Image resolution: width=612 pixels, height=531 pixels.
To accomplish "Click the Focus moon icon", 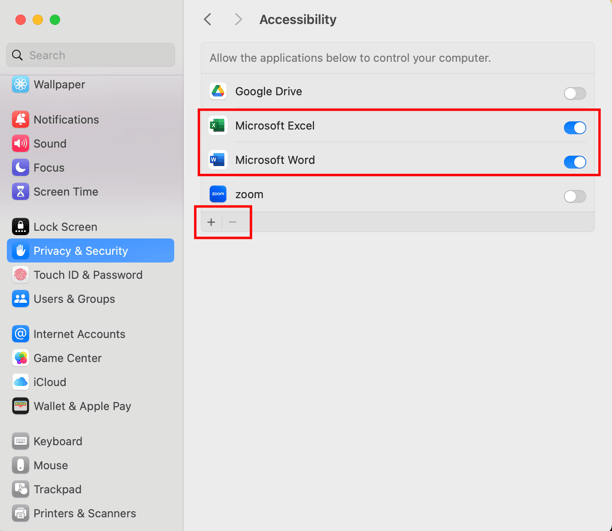I will point(20,168).
